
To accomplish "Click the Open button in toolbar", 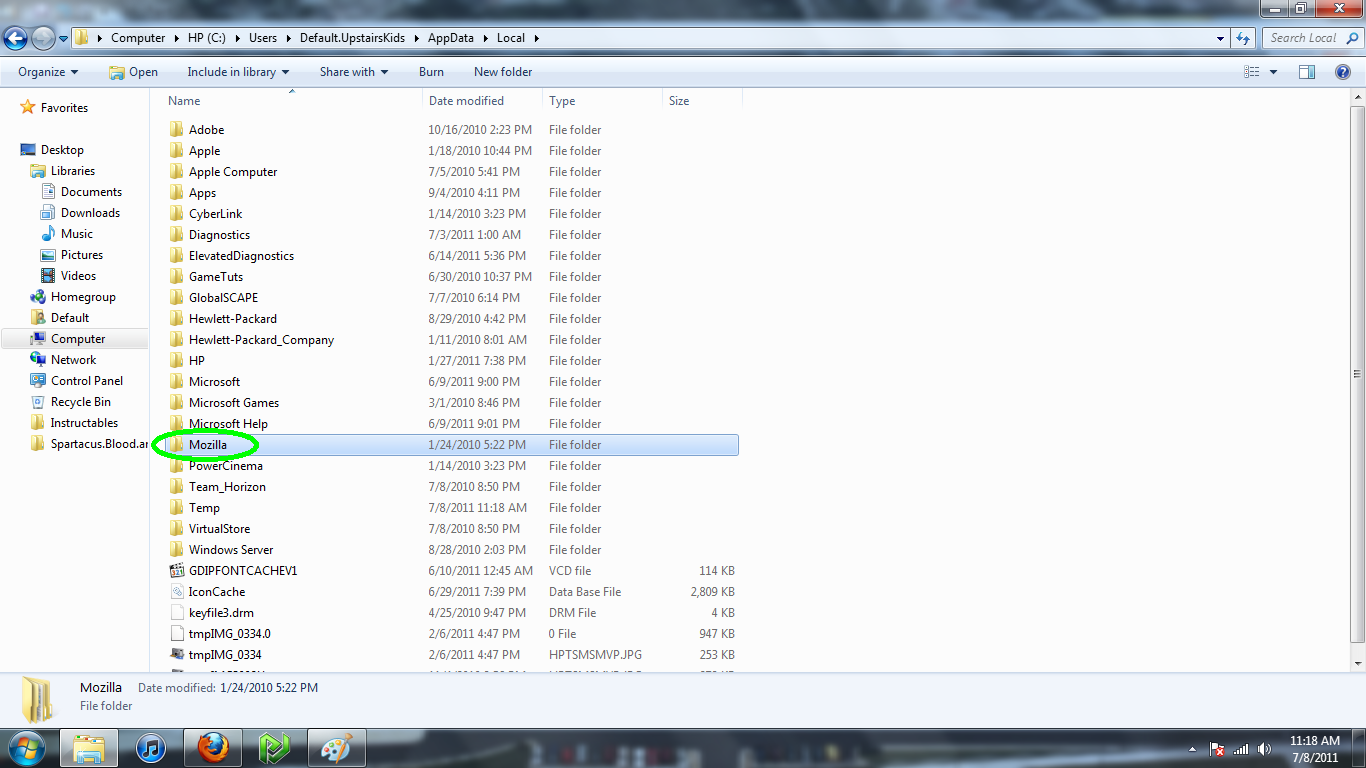I will tap(133, 72).
